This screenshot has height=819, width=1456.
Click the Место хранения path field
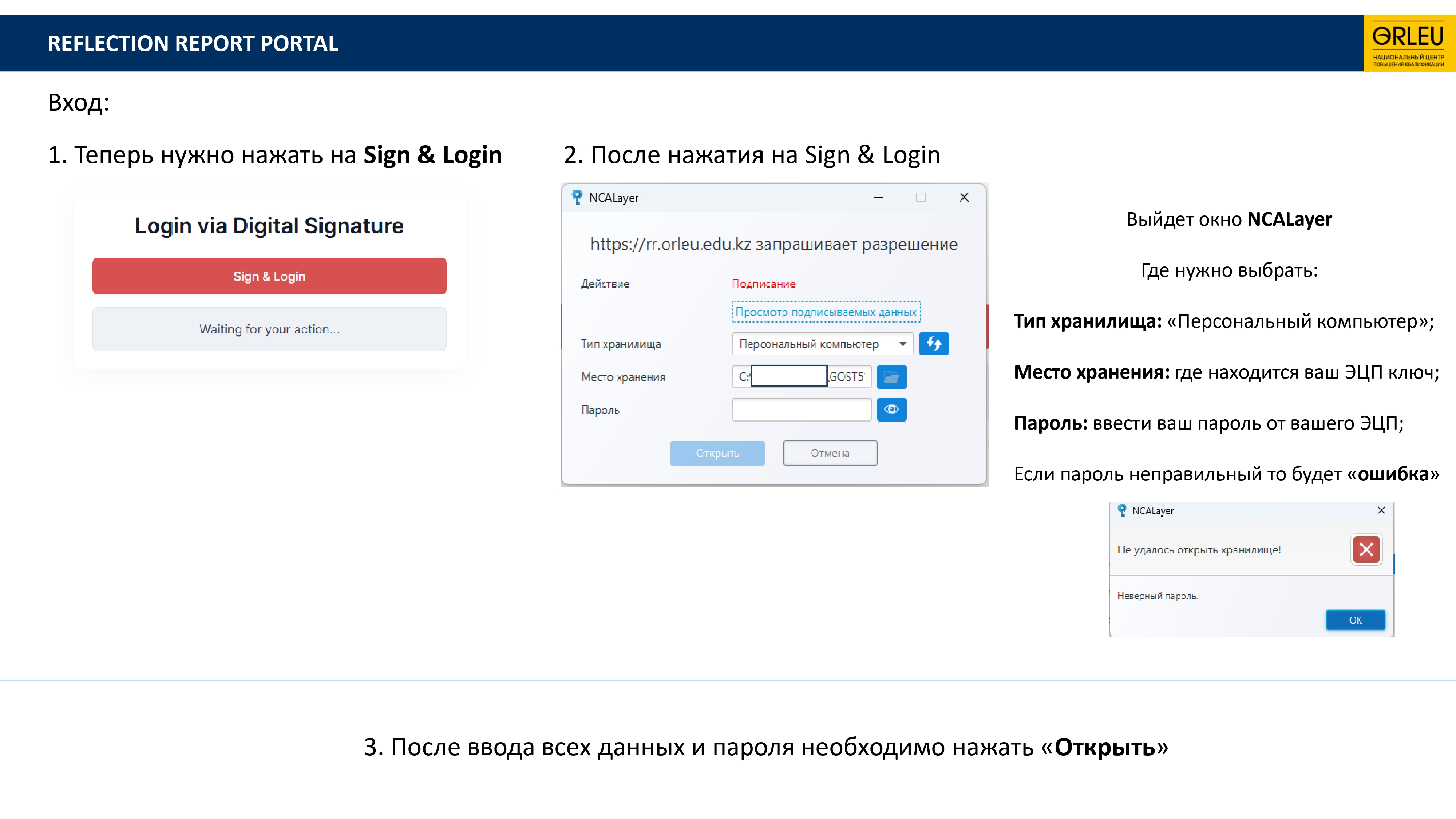click(x=801, y=377)
